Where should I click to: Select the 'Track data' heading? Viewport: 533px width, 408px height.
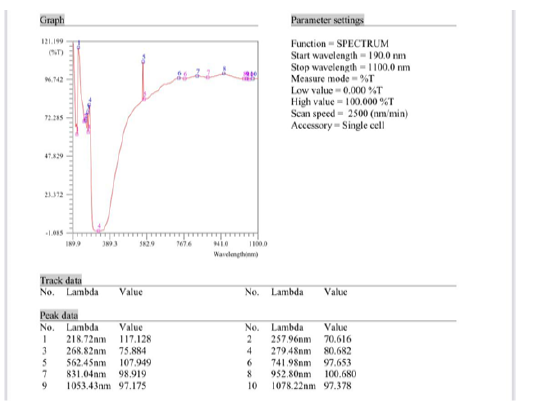pyautogui.click(x=61, y=280)
